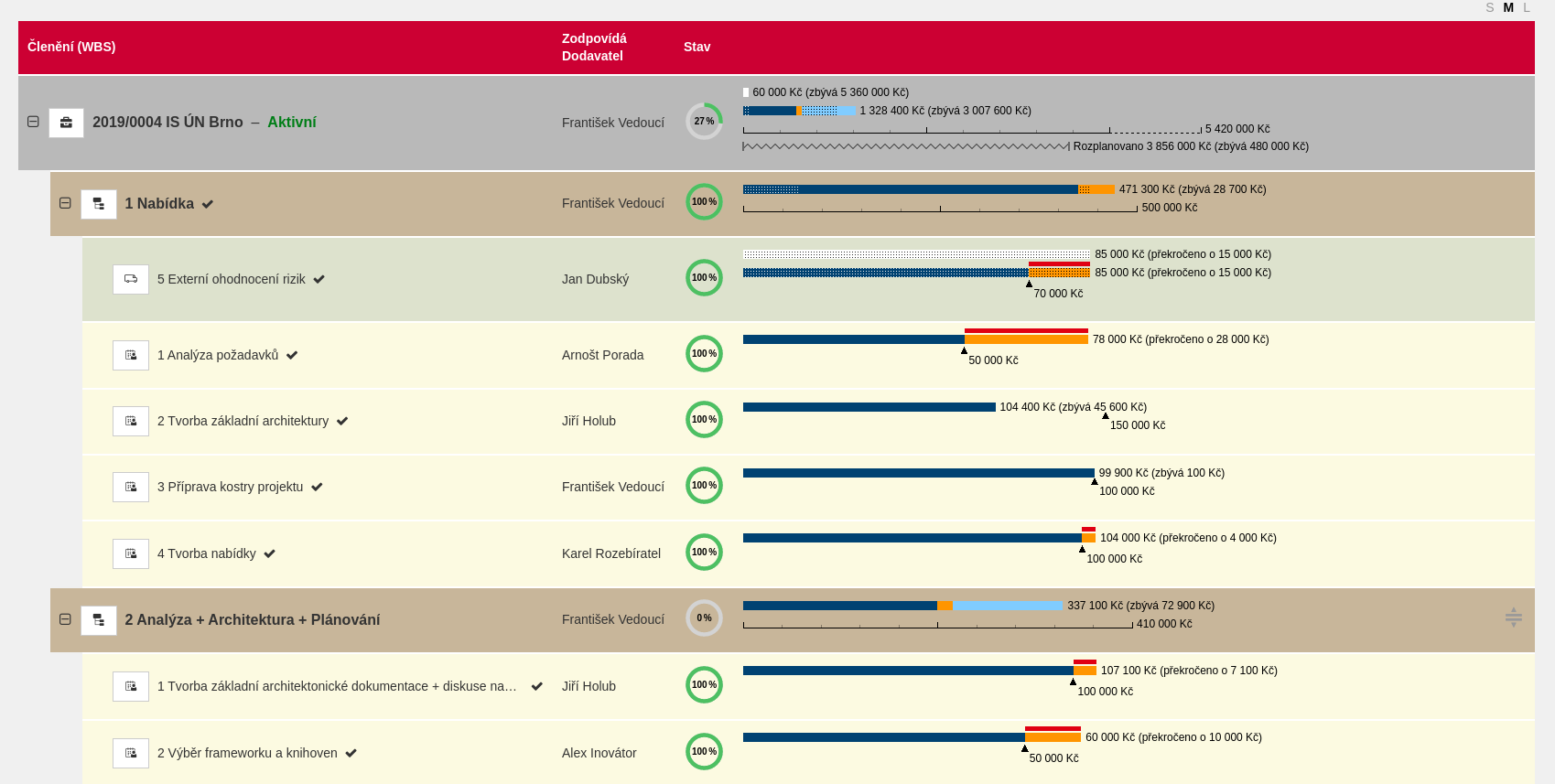Click the task icon beside 4 Tvorba nabídky
Viewport: 1555px width, 784px height.
tap(131, 553)
